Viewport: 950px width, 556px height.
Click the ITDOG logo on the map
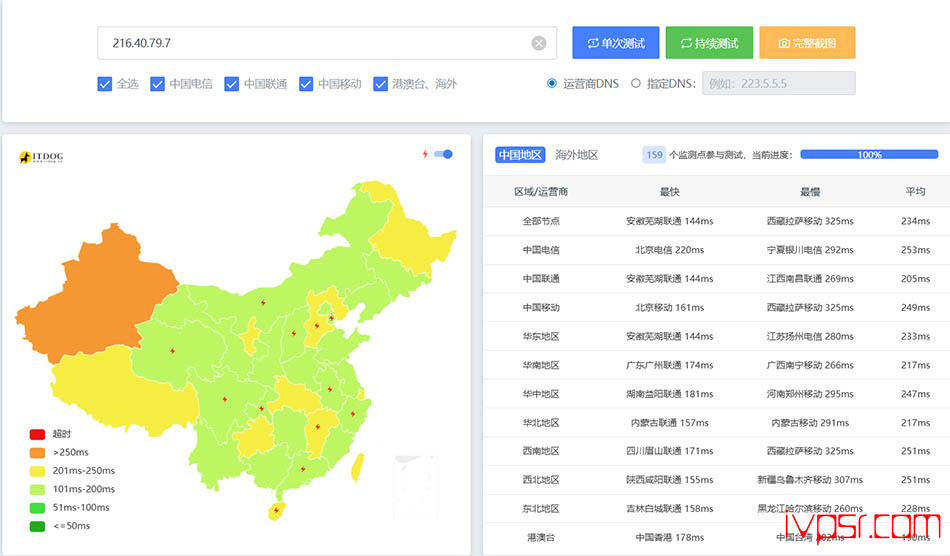[41, 158]
